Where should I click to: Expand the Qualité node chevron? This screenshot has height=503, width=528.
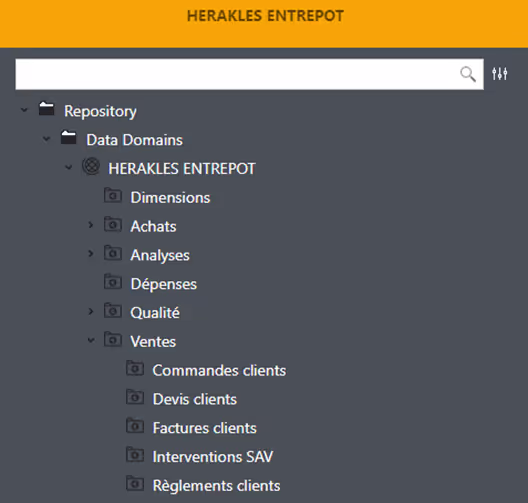coord(91,311)
